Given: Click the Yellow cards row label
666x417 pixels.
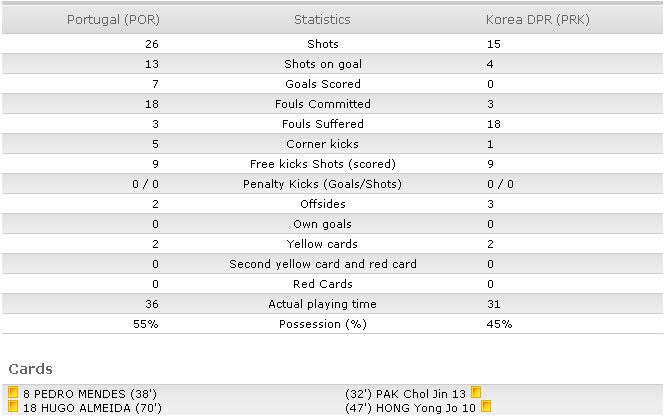Looking at the screenshot, I should pos(322,244).
